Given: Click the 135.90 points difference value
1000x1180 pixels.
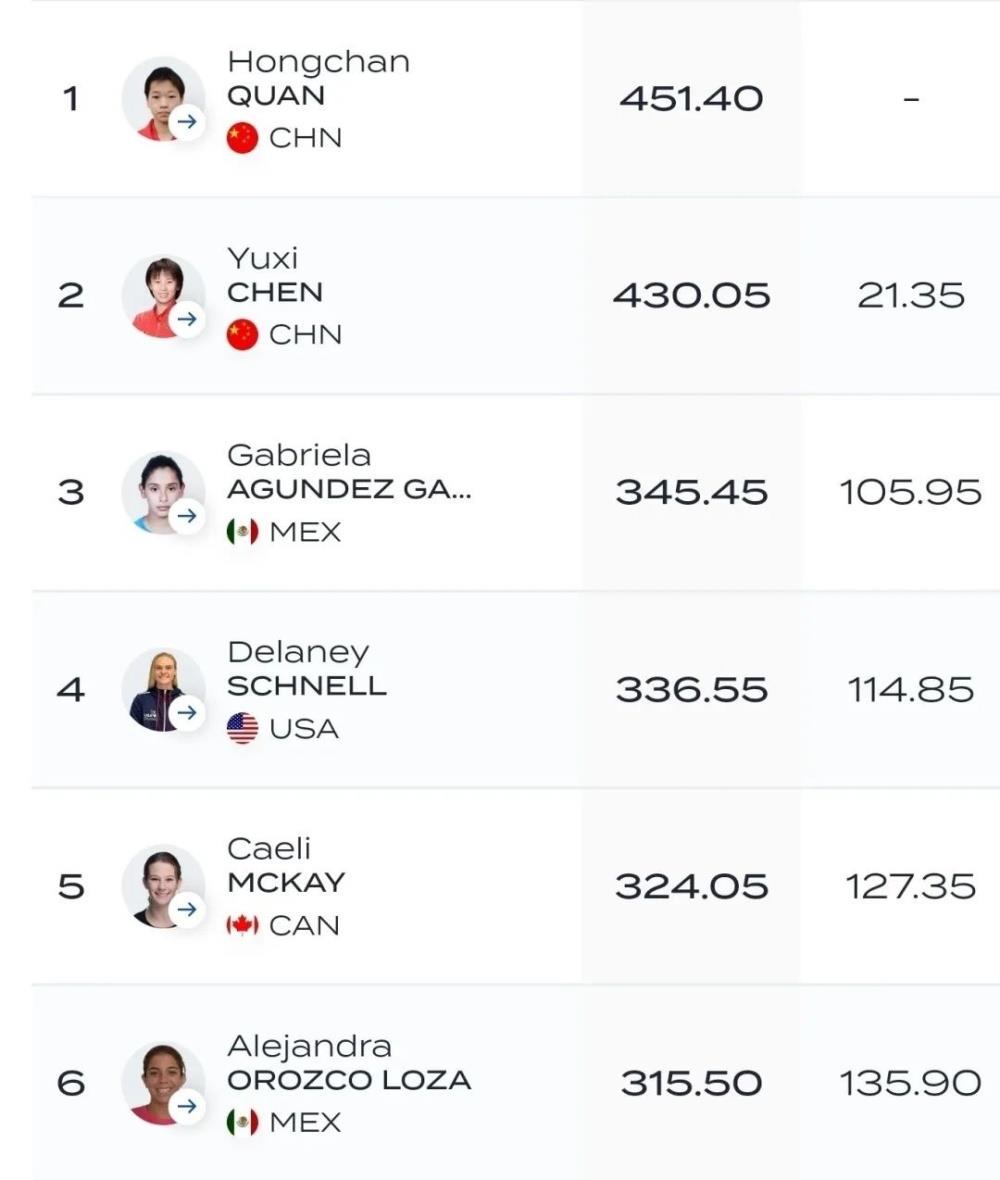Looking at the screenshot, I should click(910, 1083).
